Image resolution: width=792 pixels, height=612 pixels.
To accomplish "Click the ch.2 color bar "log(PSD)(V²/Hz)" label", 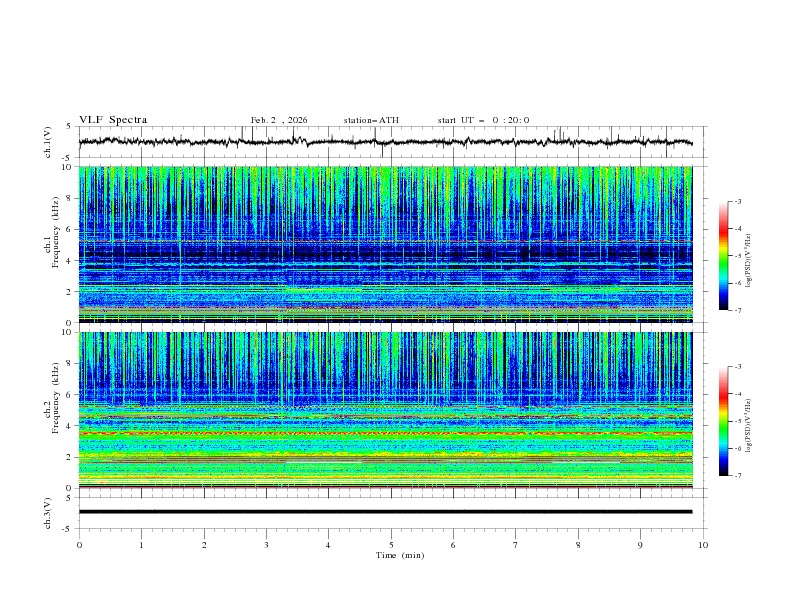I will [749, 426].
